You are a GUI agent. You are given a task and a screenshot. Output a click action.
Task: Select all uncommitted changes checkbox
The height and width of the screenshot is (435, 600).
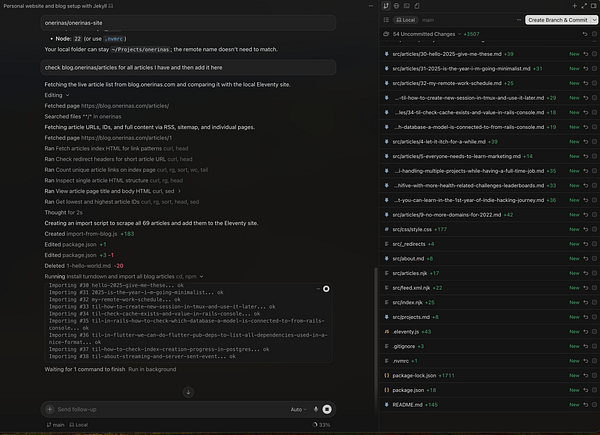coord(595,34)
